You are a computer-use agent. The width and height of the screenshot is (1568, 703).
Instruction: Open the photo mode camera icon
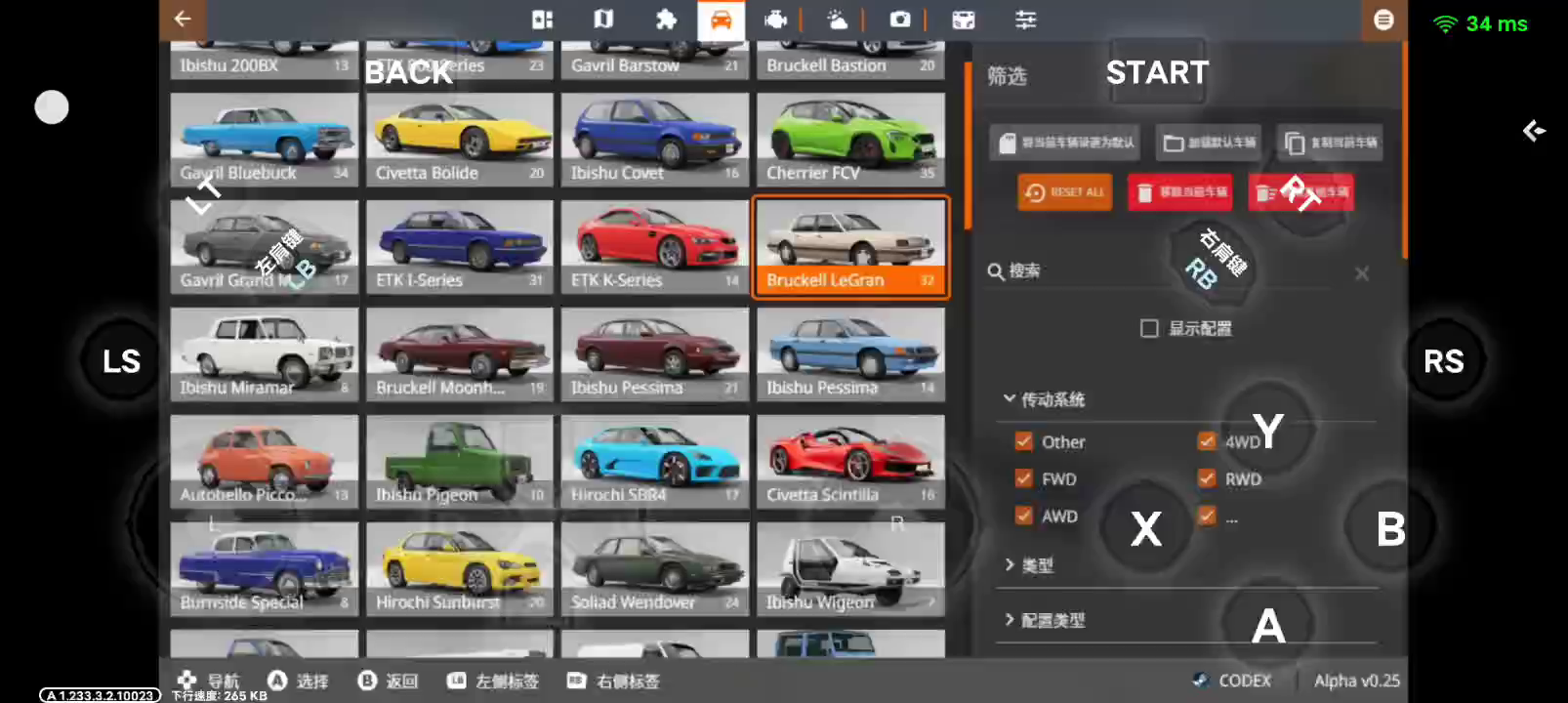click(x=900, y=20)
